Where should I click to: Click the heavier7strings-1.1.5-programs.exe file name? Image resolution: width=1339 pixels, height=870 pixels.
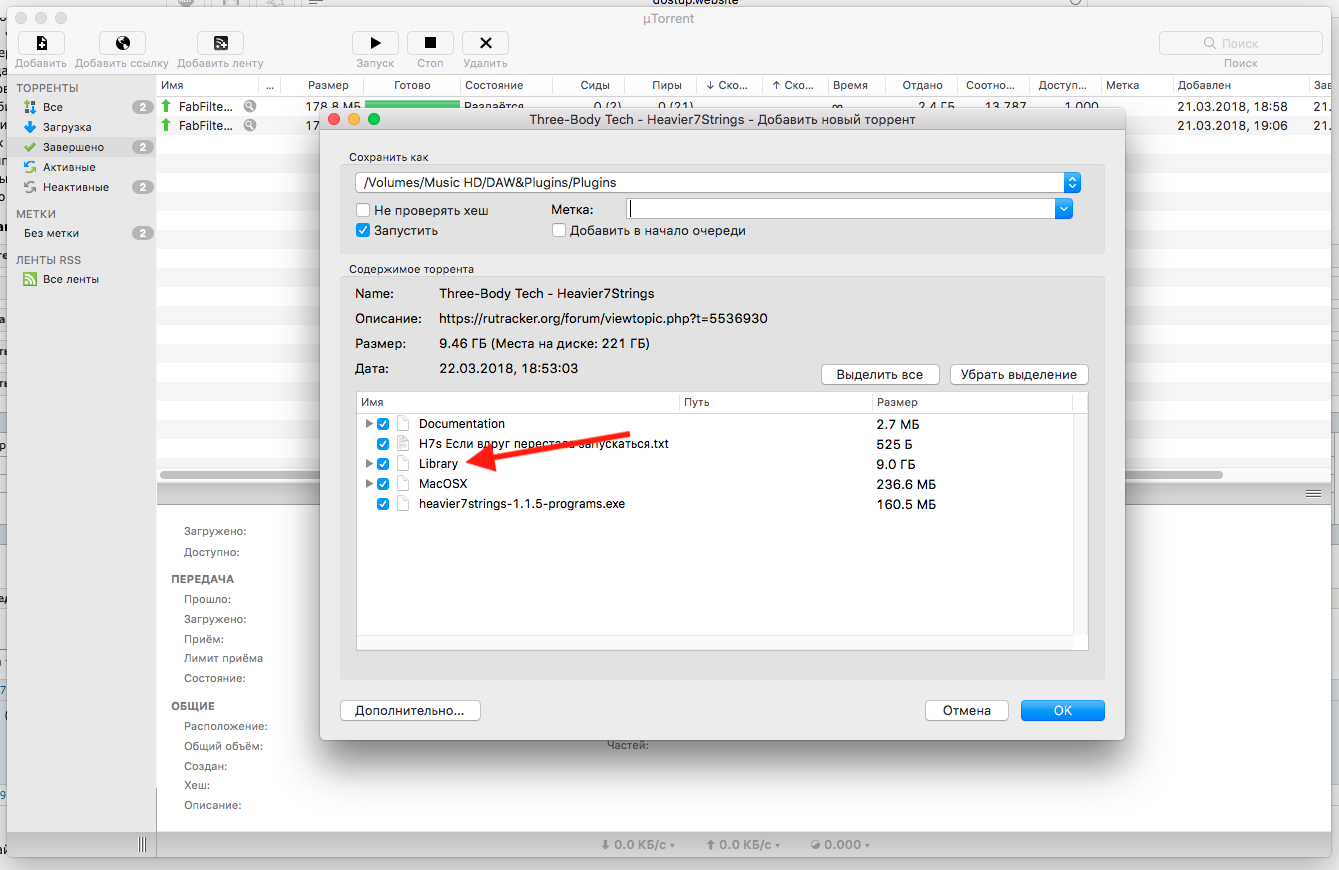522,504
